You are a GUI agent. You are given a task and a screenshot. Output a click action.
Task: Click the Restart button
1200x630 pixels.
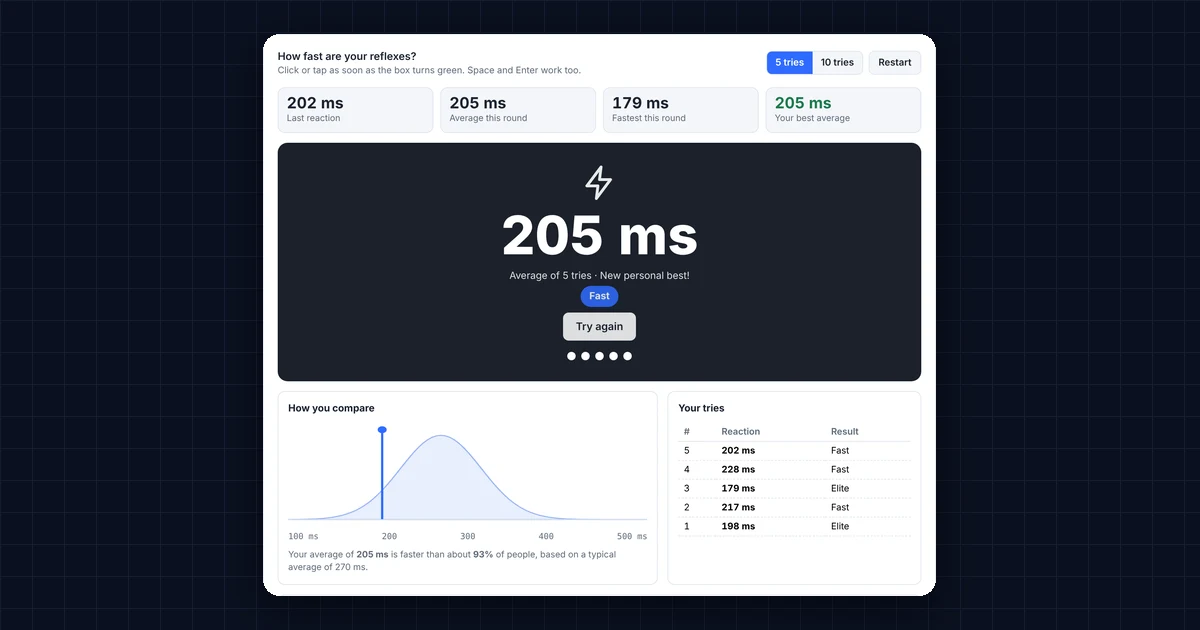[x=895, y=62]
